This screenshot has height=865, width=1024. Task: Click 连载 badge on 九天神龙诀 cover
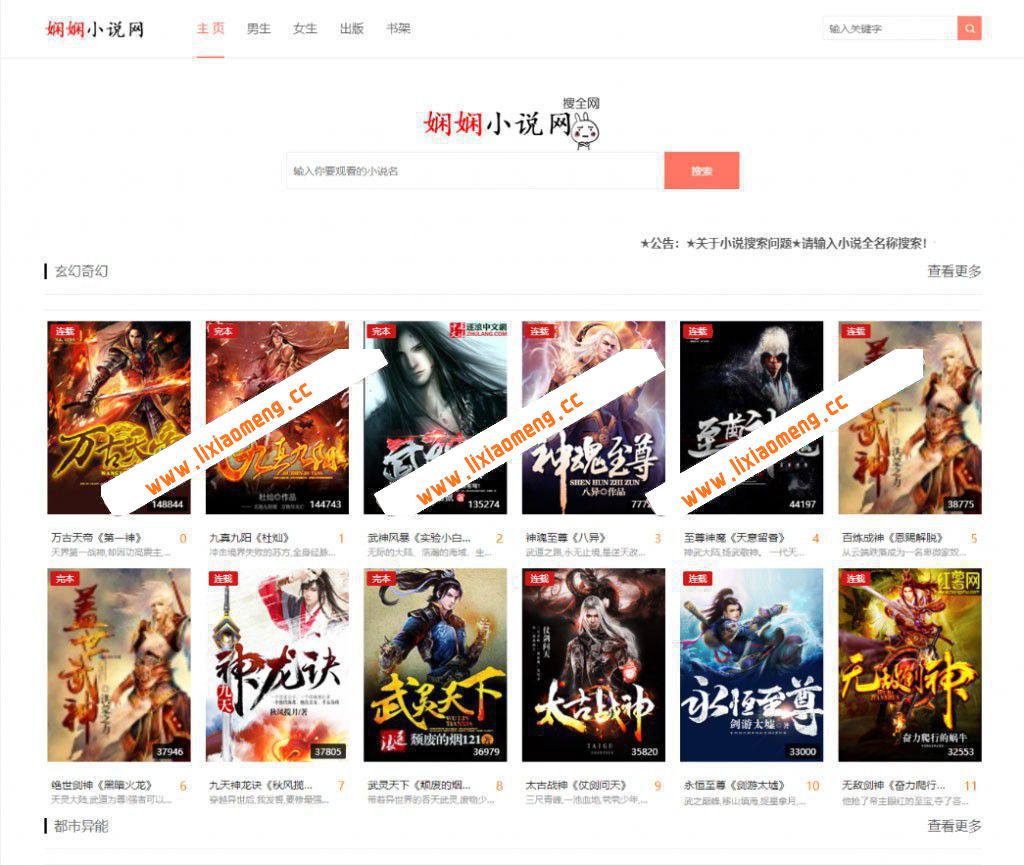(x=222, y=578)
